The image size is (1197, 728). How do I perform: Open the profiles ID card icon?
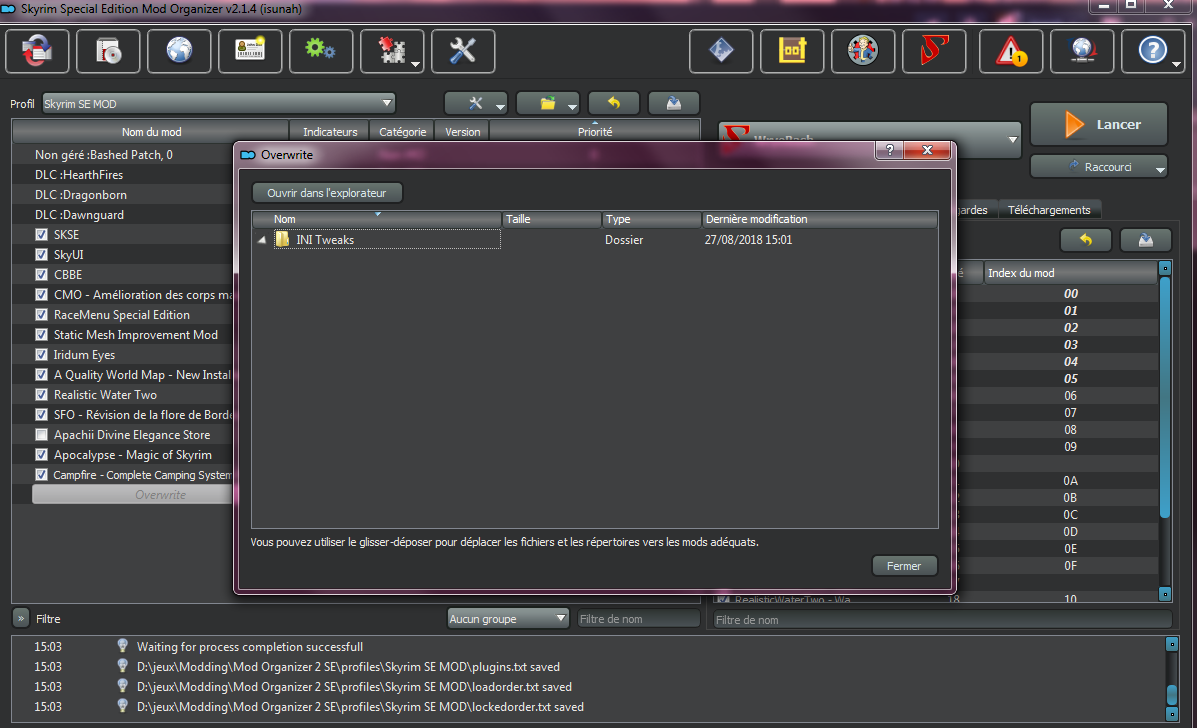click(x=250, y=51)
